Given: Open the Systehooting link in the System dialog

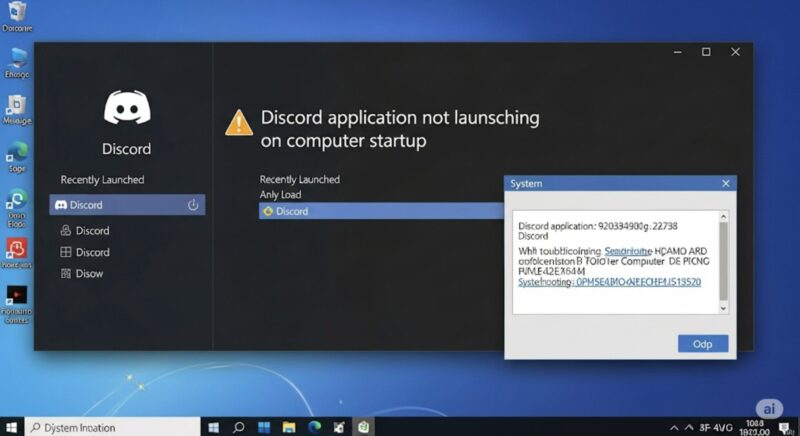Looking at the screenshot, I should coord(610,282).
